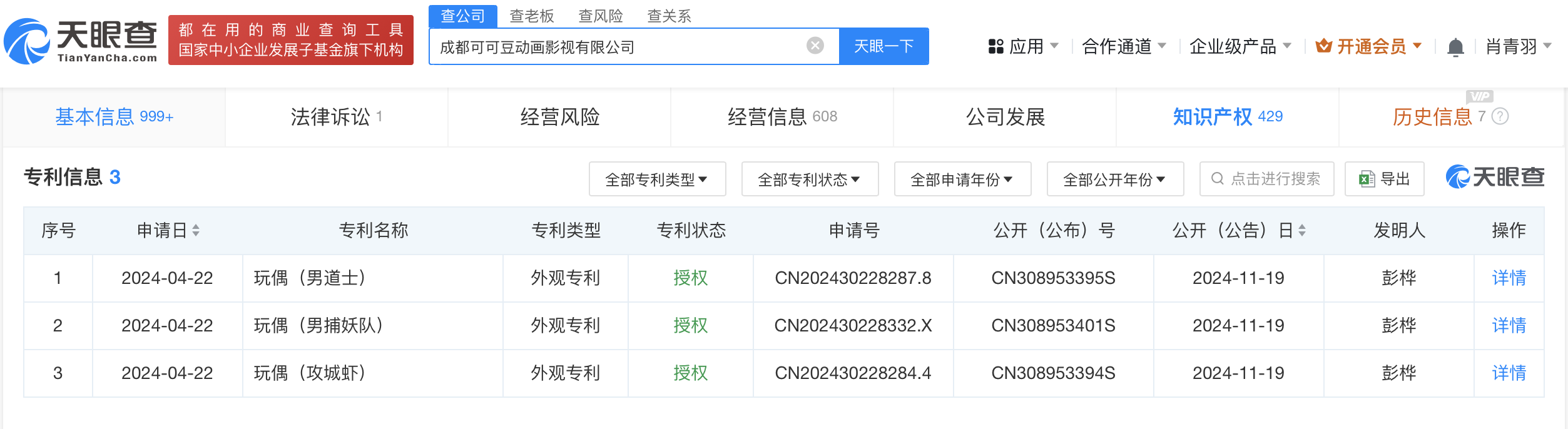The width and height of the screenshot is (1568, 429).
Task: Click the TianYanCha logo in header
Action: click(x=81, y=41)
